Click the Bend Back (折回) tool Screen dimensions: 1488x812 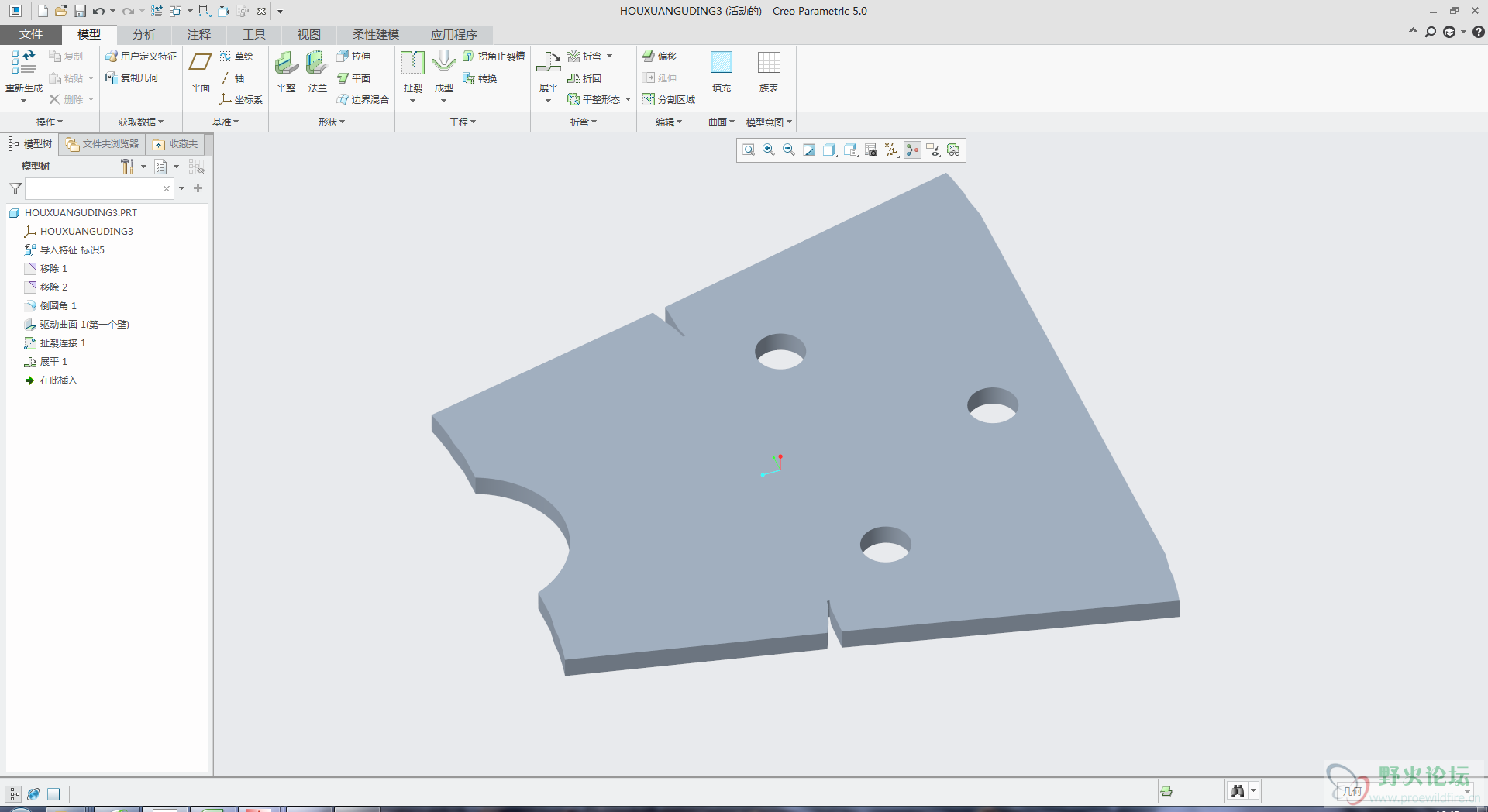tap(584, 78)
